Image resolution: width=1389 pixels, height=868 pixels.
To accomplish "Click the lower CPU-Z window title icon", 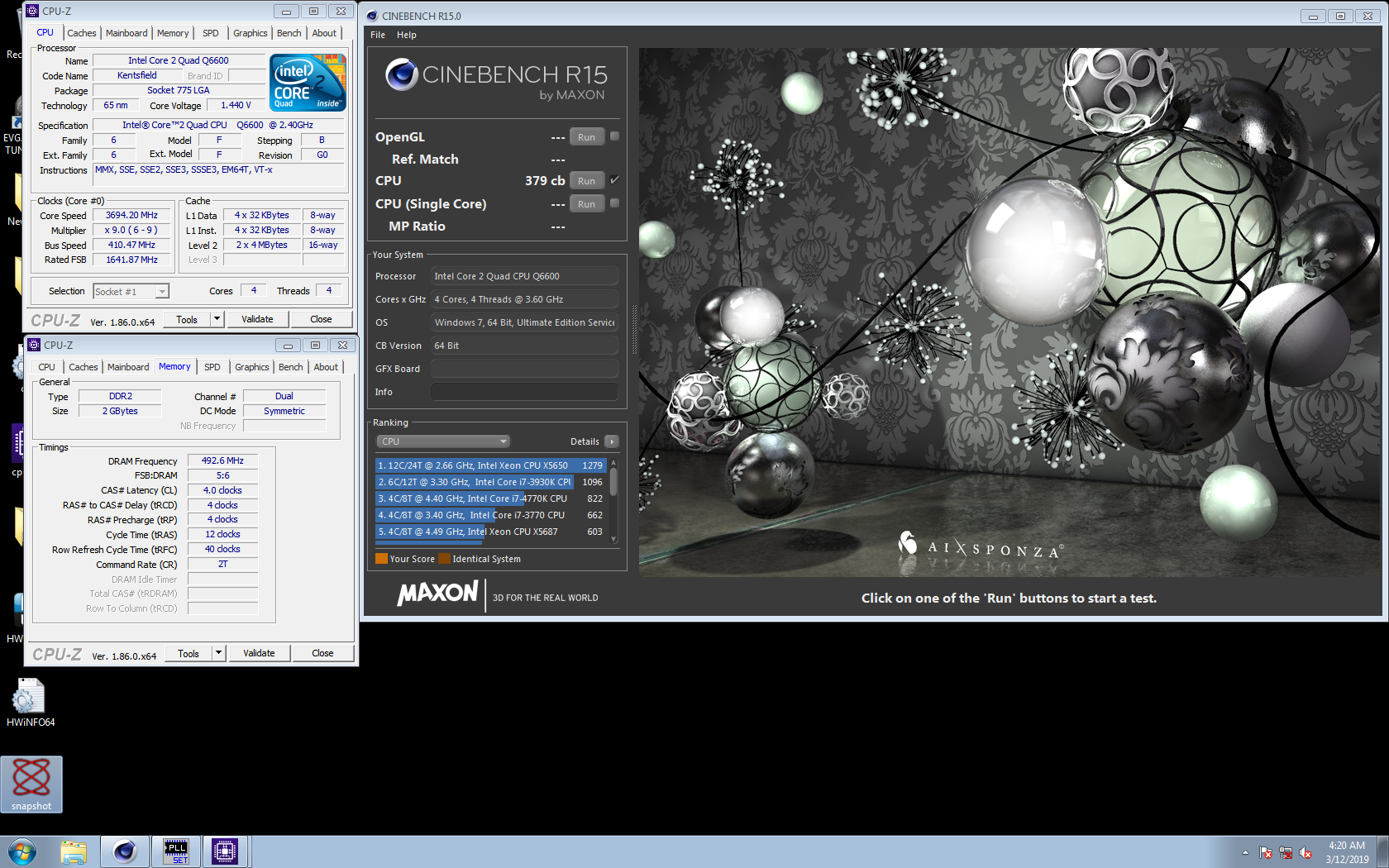I will tap(34, 345).
